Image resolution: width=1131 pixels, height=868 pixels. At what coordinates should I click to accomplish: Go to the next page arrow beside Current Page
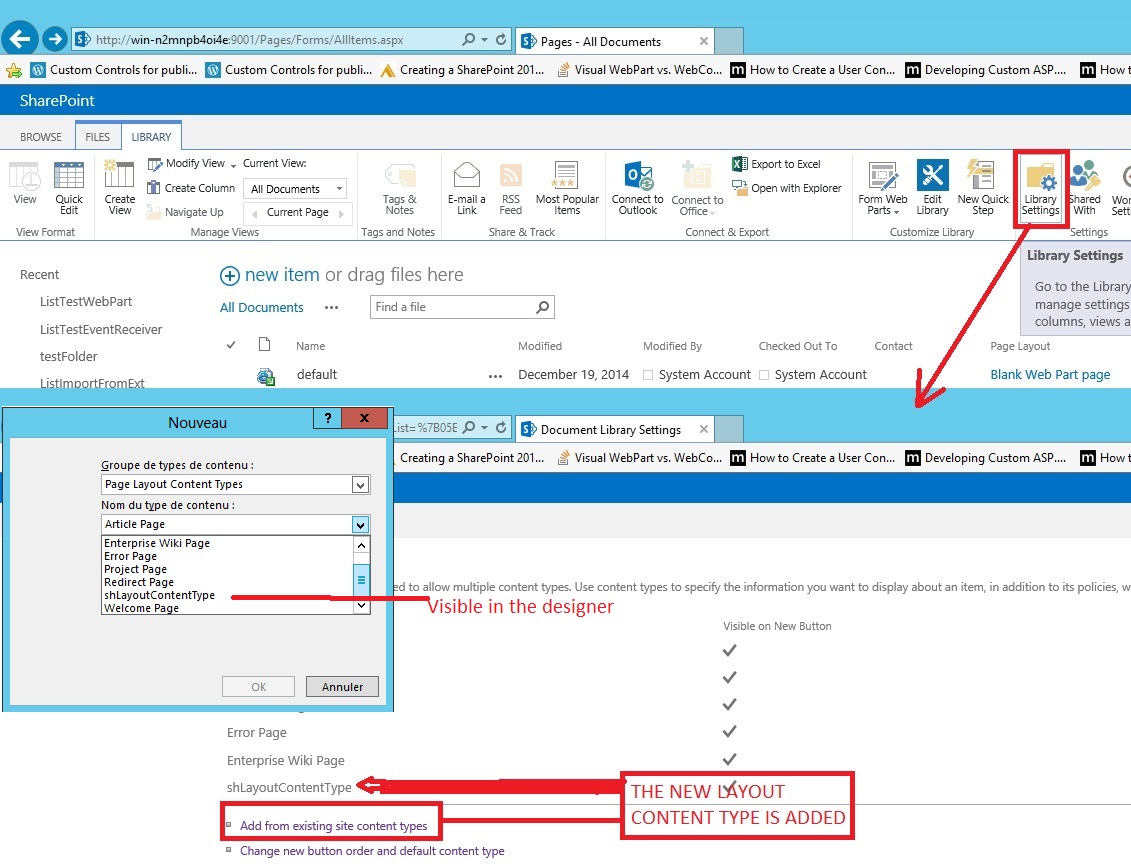click(341, 213)
